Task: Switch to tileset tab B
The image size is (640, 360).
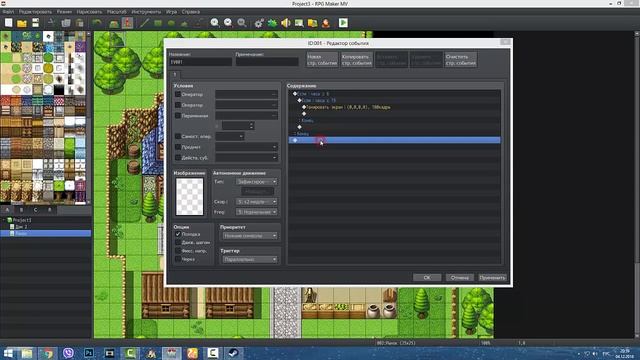Action: click(x=21, y=210)
